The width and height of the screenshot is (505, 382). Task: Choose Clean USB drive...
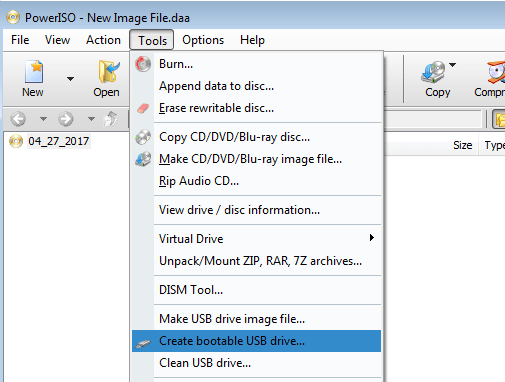coord(256,363)
